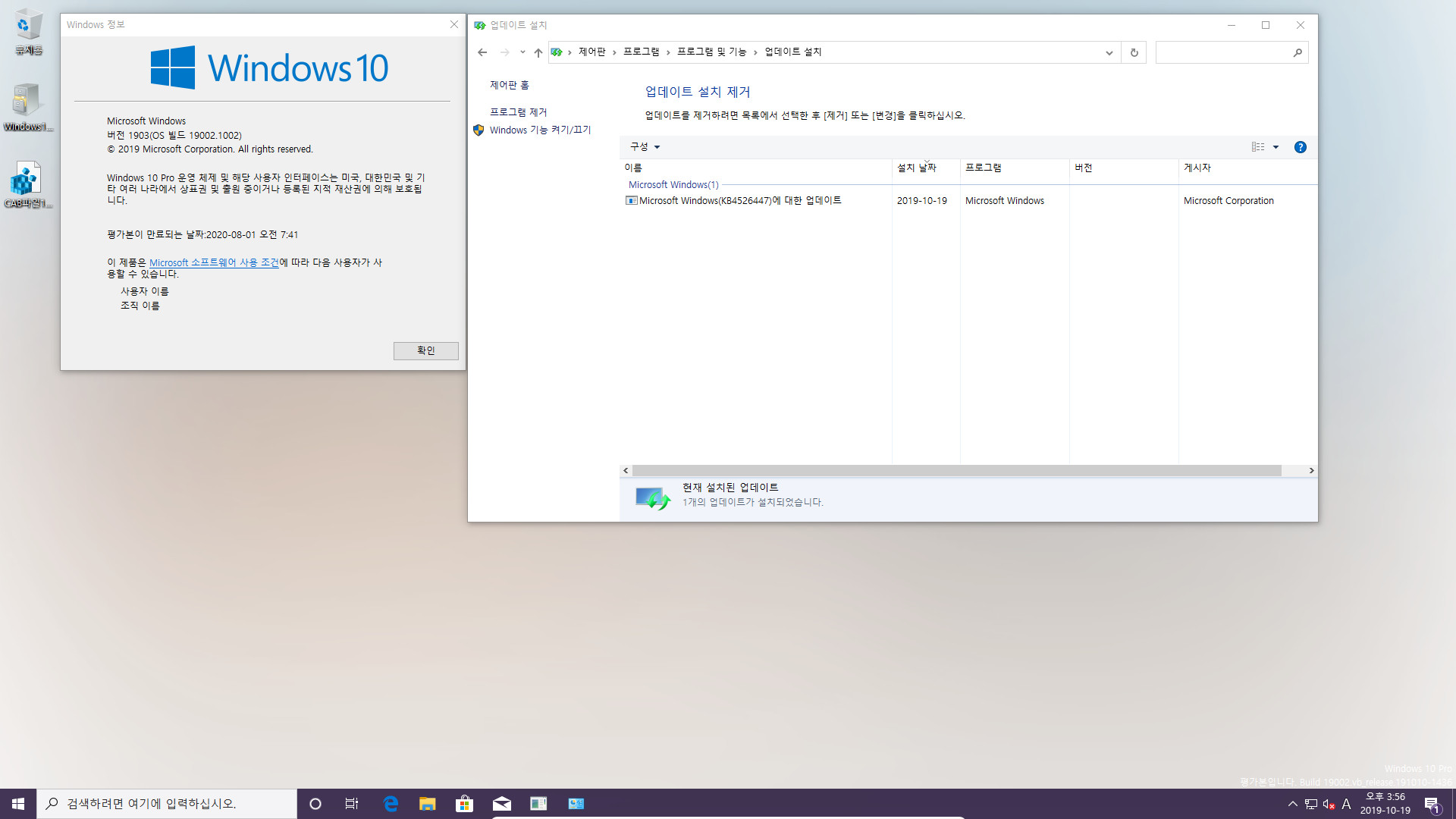Click the Control Panel icon in address bar
1456x819 pixels.
click(557, 52)
